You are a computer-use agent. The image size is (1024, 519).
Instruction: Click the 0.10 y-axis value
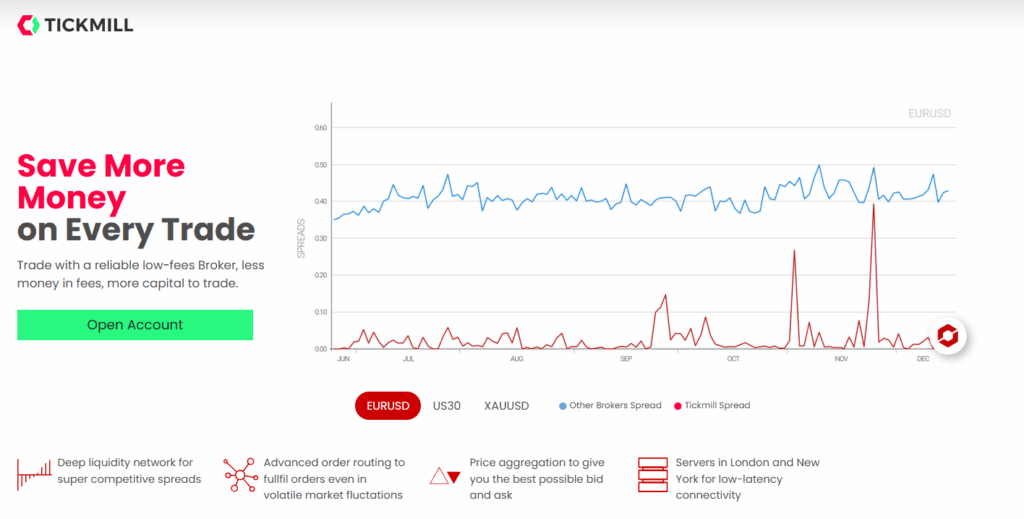click(321, 312)
